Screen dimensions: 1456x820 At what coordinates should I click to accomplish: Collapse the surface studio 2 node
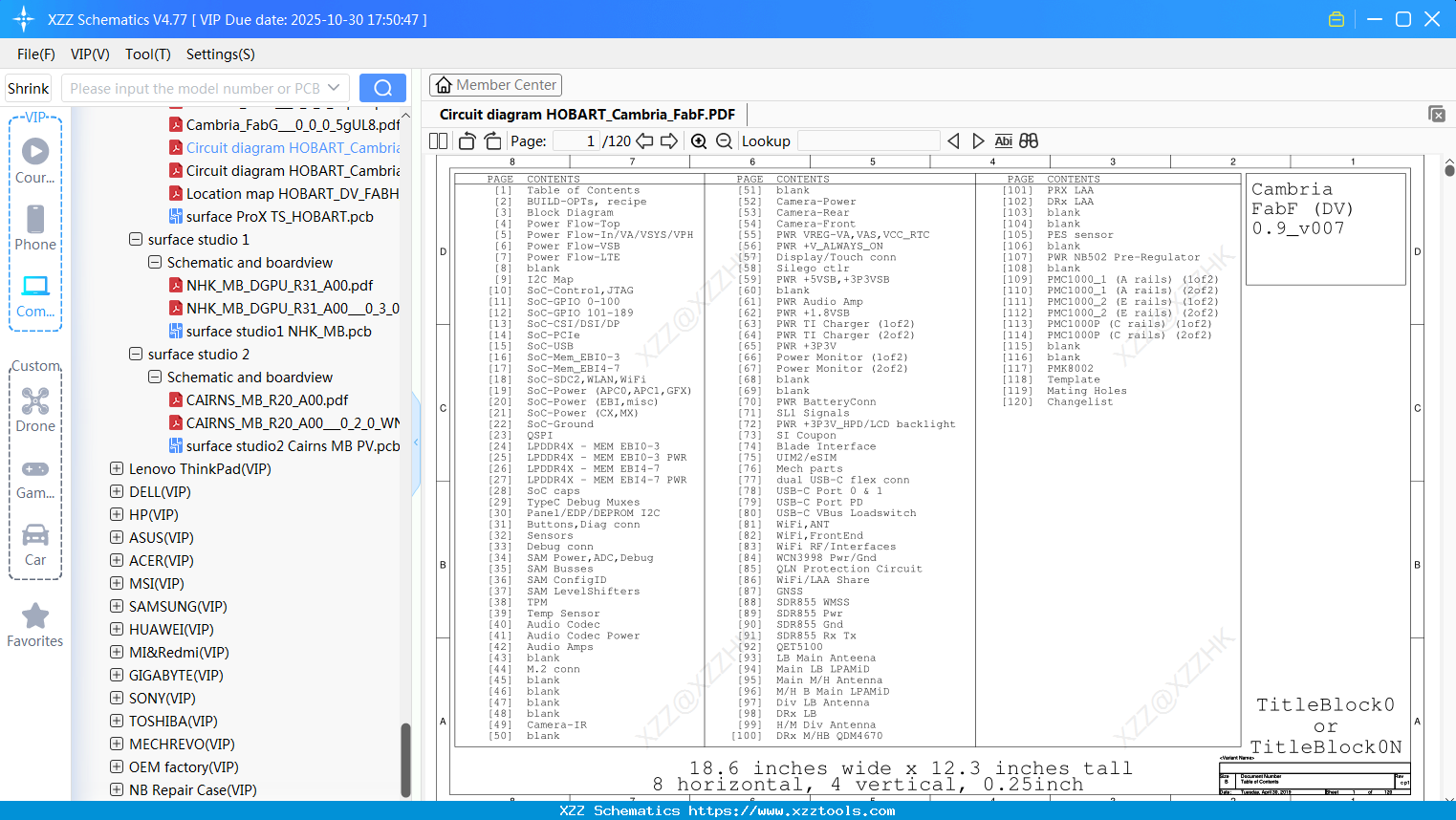tap(136, 354)
